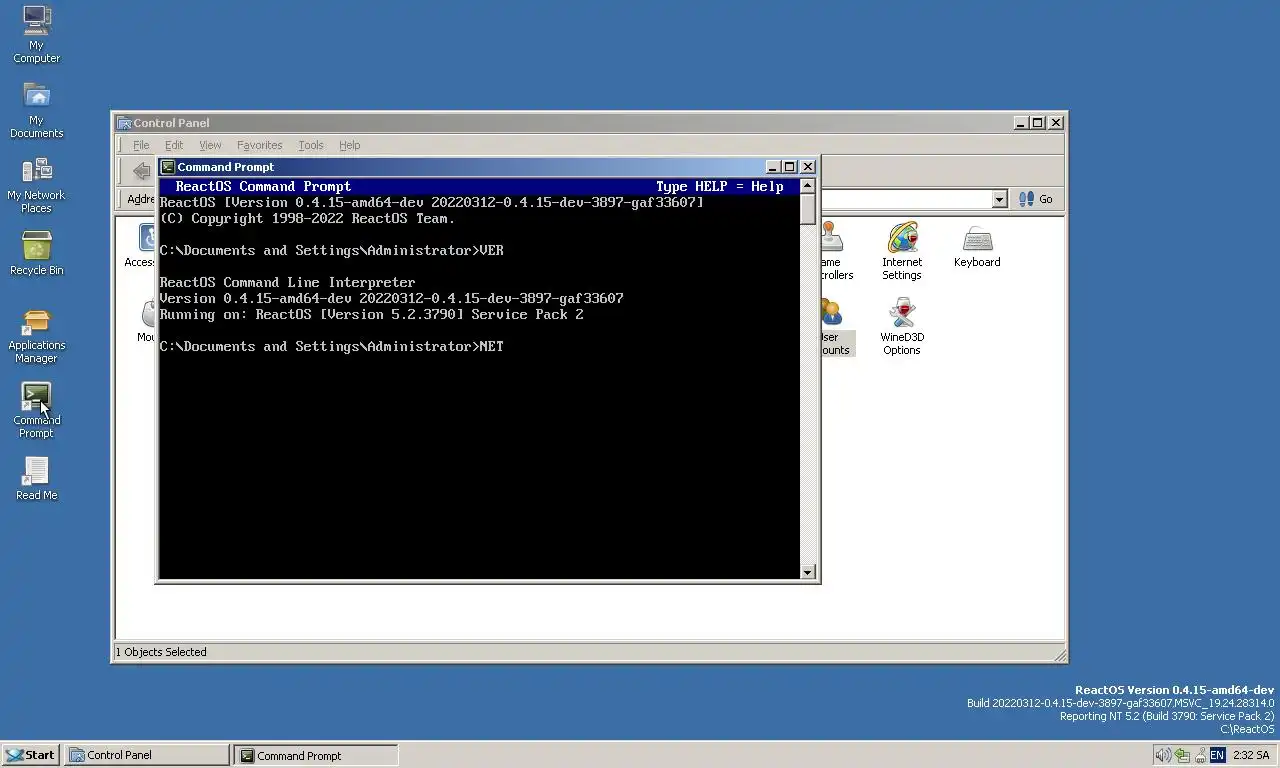Launch Applications Manager from desktop

click(x=36, y=334)
